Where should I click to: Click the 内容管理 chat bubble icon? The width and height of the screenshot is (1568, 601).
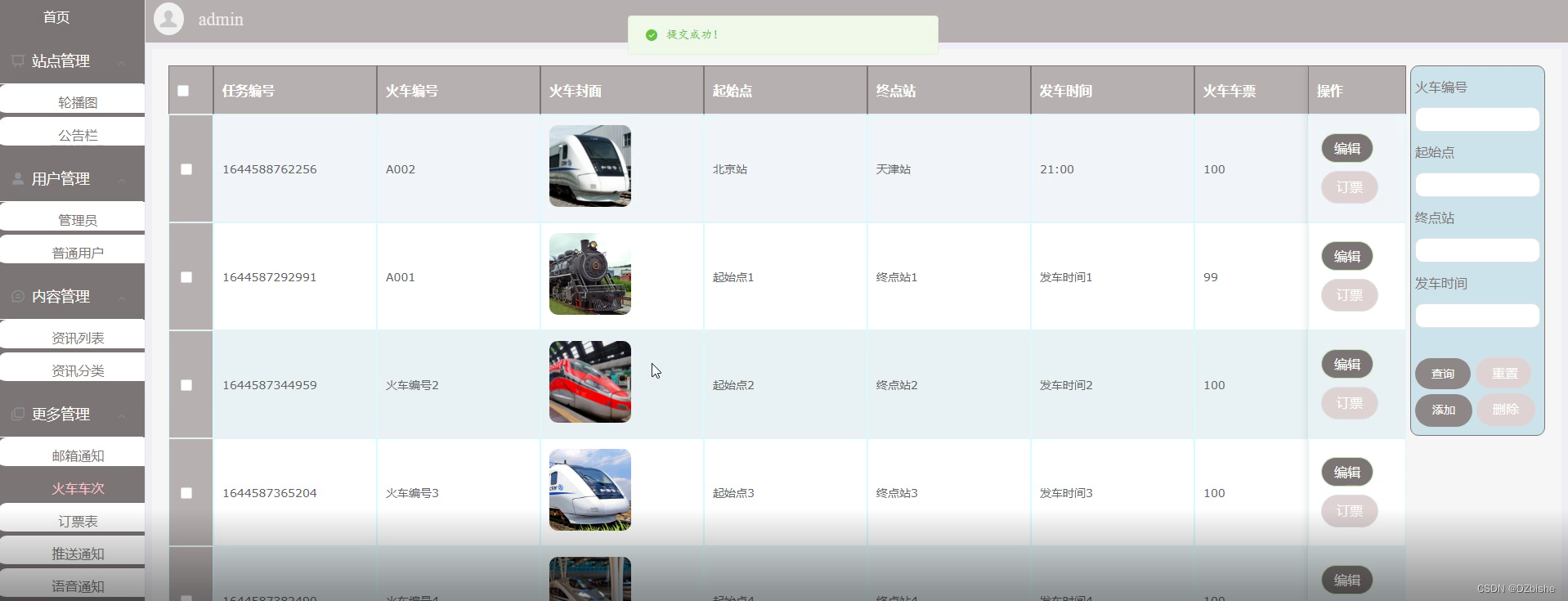pos(17,296)
